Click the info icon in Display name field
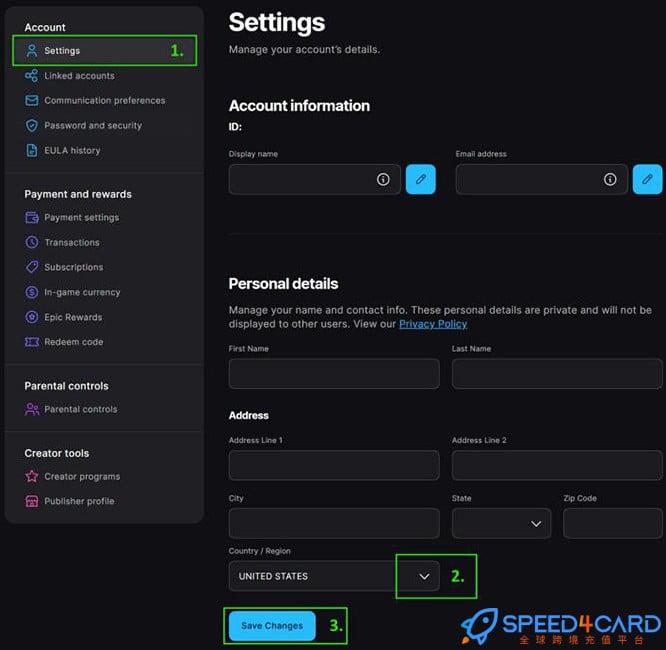 (x=383, y=179)
